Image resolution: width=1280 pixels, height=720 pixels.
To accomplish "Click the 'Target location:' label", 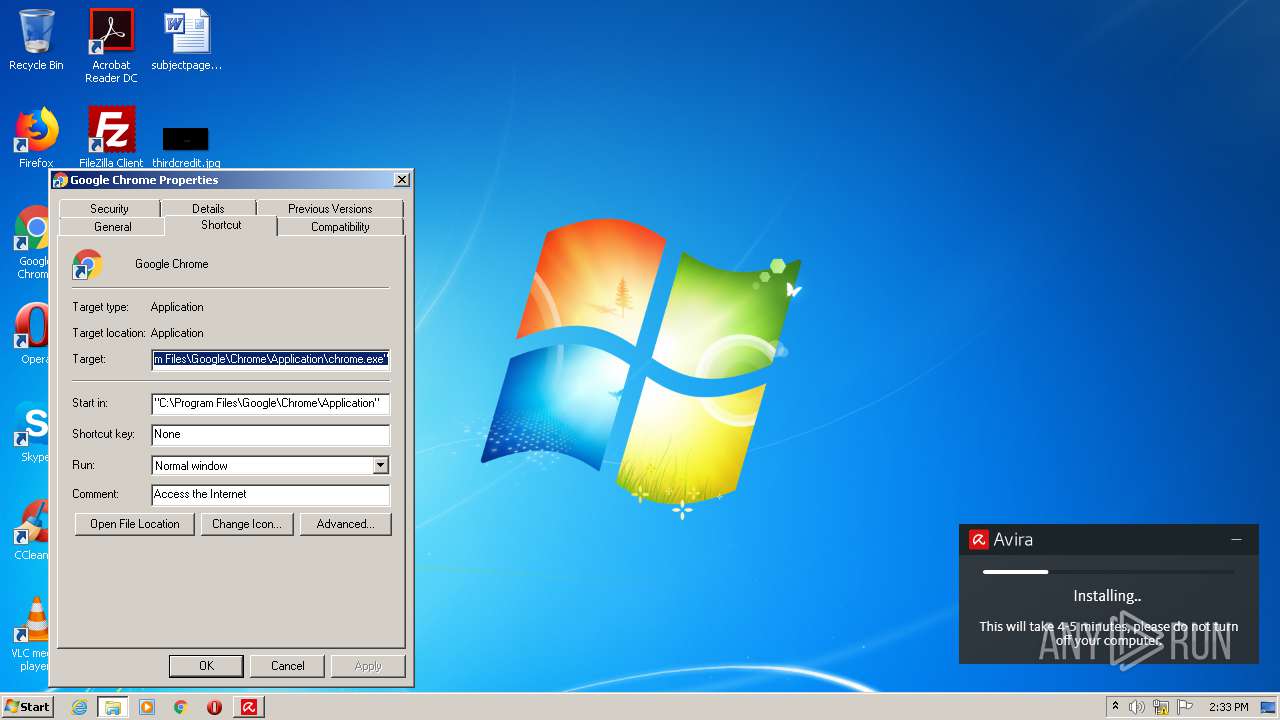I will tap(109, 333).
